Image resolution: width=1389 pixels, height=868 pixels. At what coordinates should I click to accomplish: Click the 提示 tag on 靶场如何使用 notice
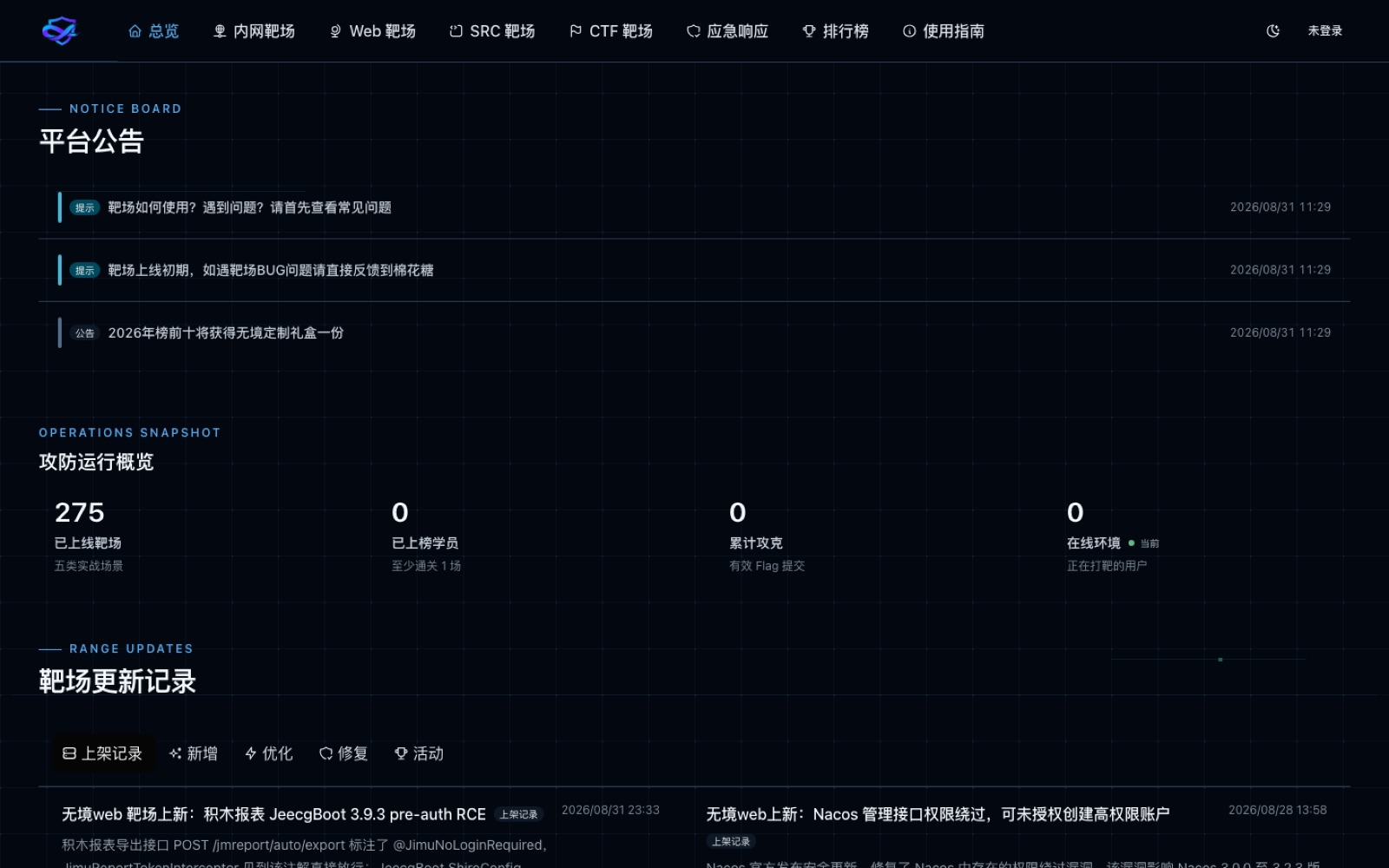pos(84,207)
